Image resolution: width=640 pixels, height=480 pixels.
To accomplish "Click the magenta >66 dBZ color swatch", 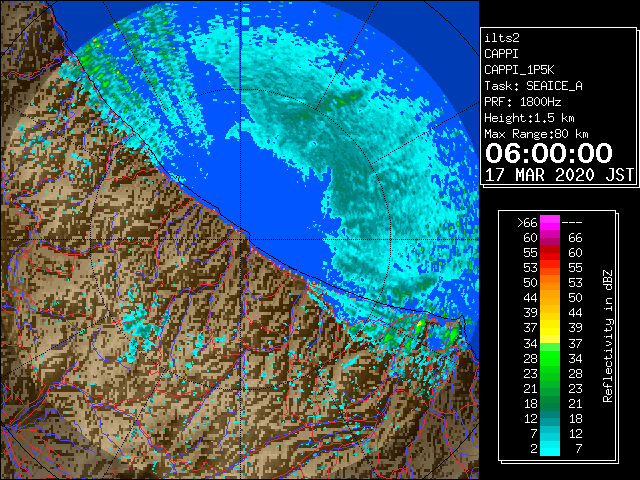I will point(549,223).
